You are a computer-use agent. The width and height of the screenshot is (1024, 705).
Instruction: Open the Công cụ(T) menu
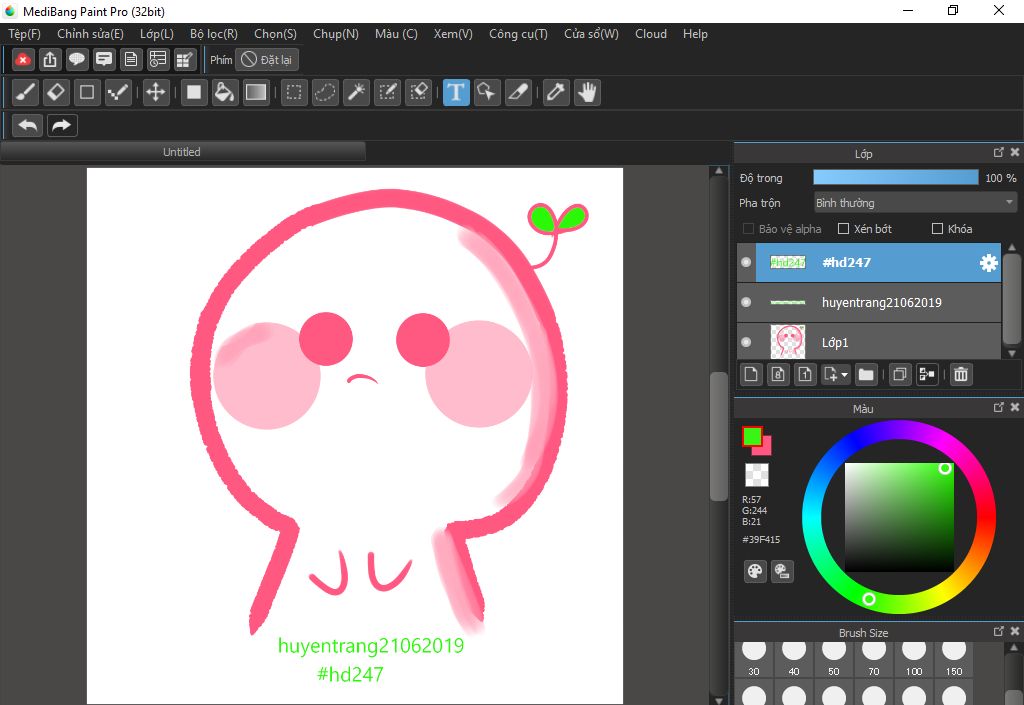tap(518, 34)
